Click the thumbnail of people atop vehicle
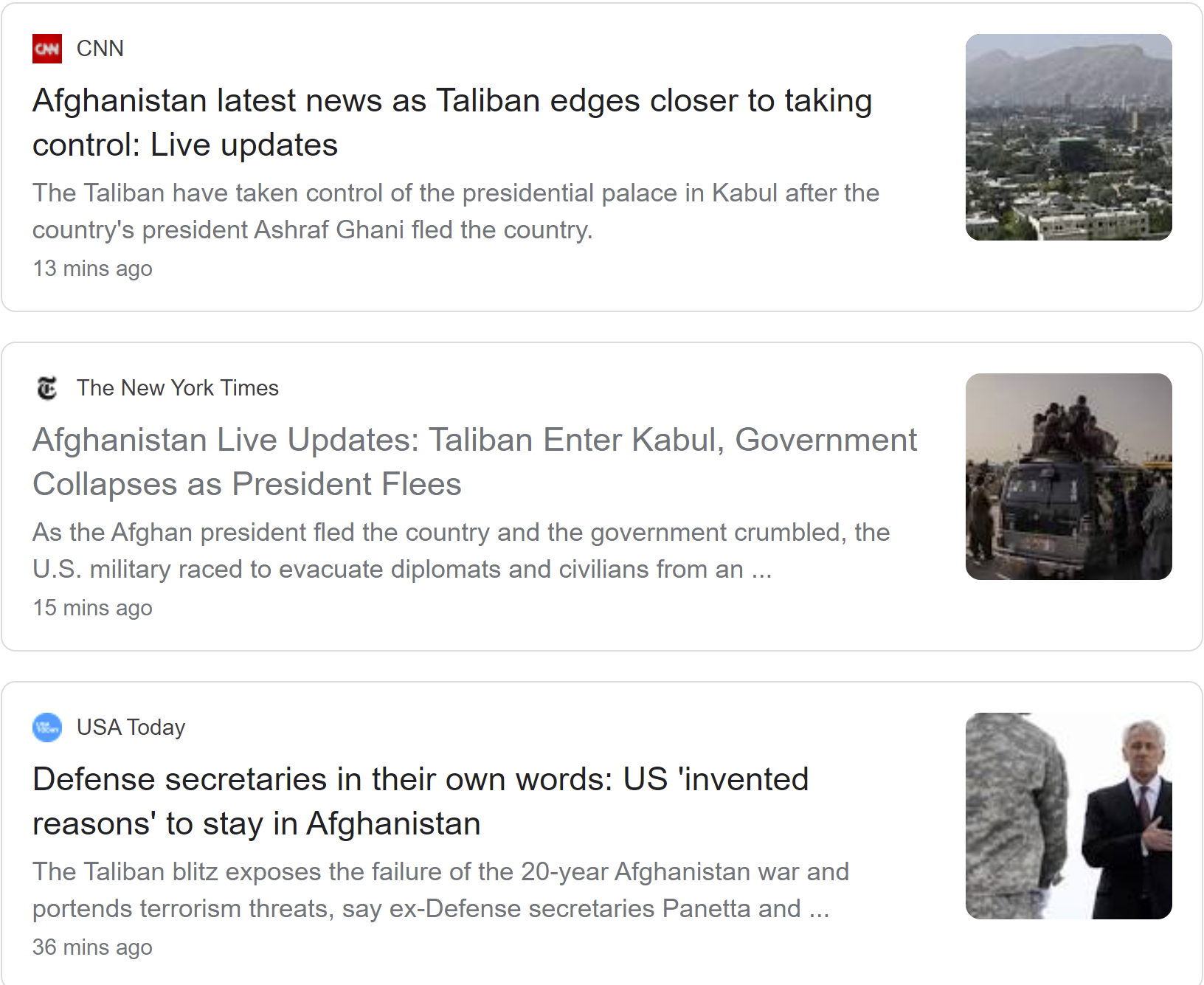The height and width of the screenshot is (985, 1204). click(x=1069, y=477)
